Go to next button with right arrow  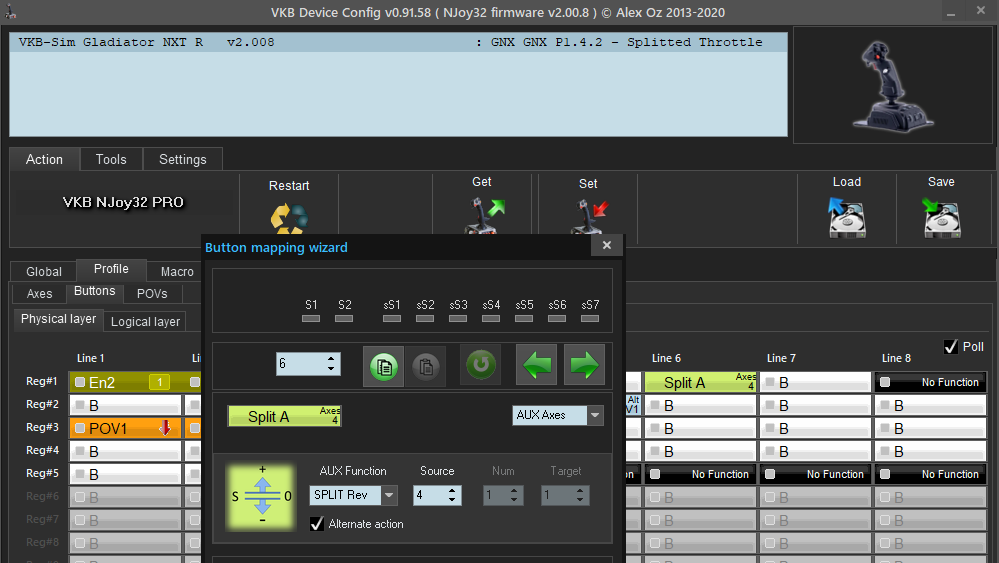tap(584, 365)
